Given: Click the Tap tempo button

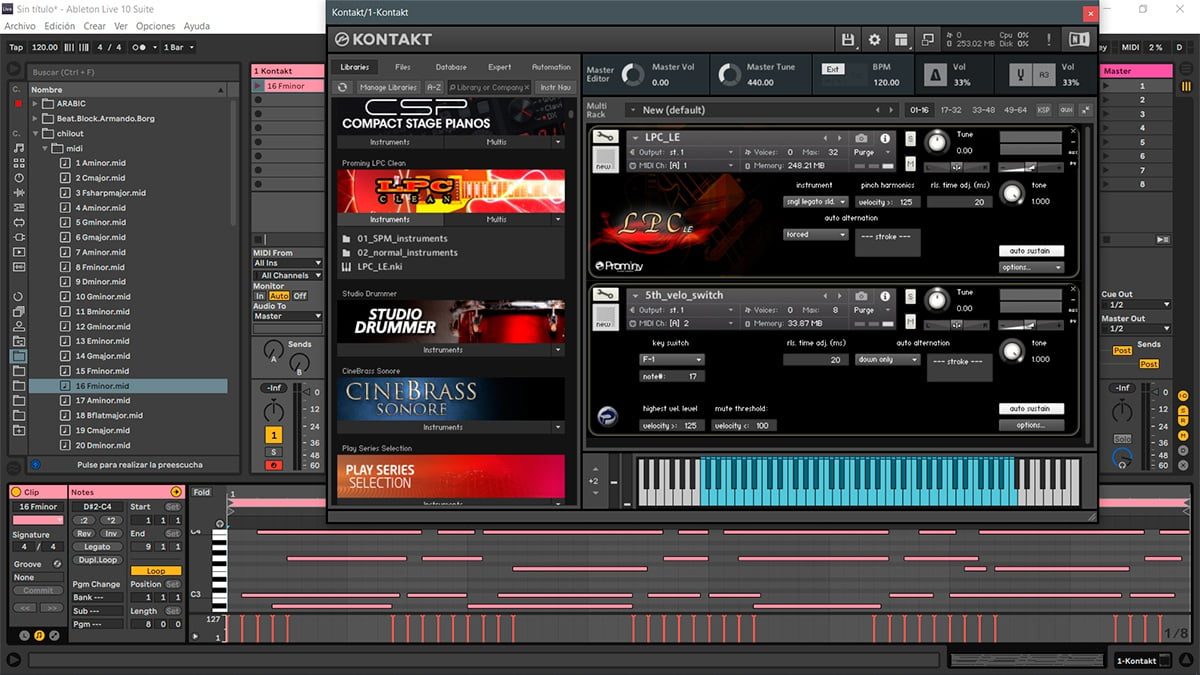Looking at the screenshot, I should pyautogui.click(x=16, y=47).
